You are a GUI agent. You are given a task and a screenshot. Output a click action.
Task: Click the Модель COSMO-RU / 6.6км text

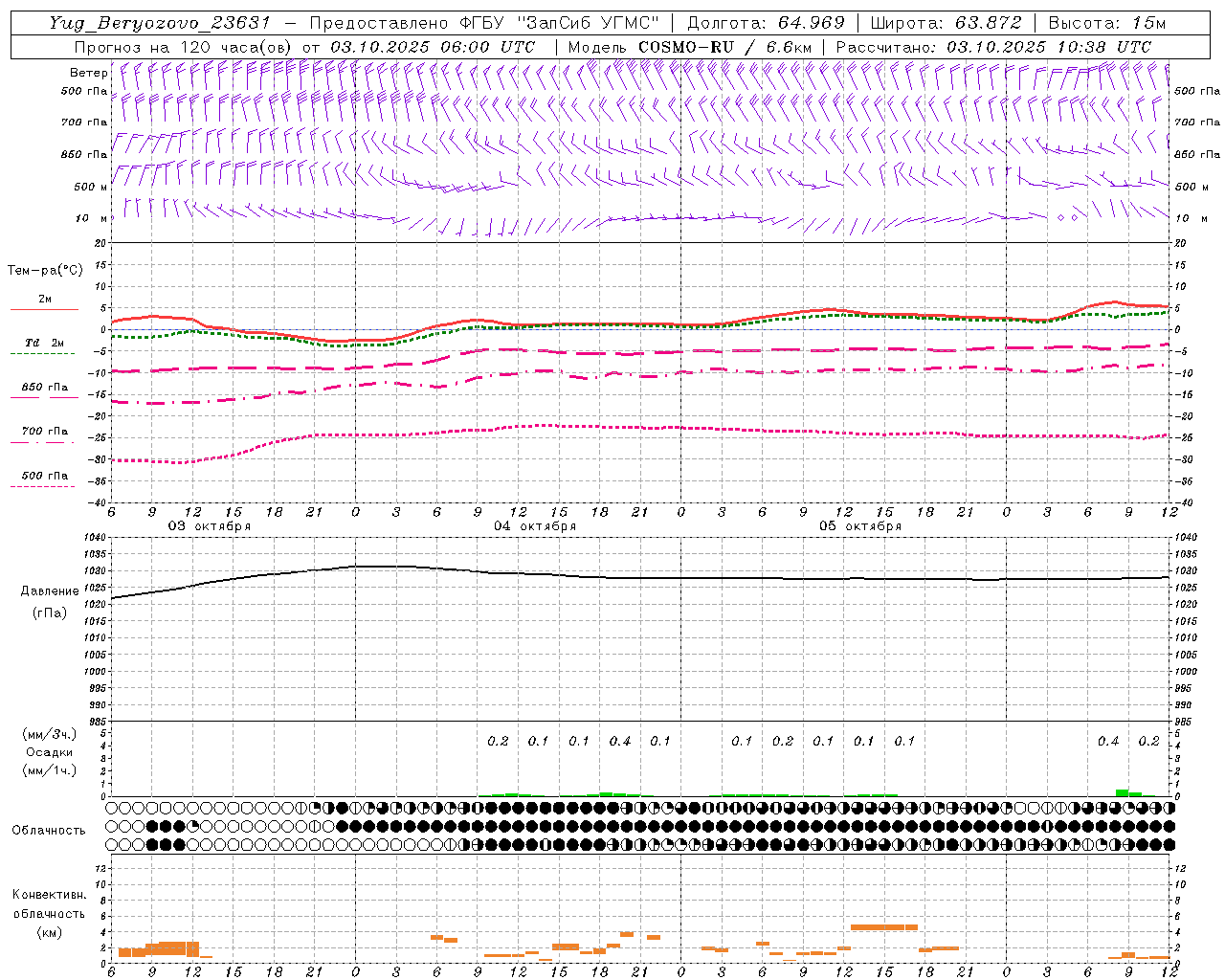point(690,47)
